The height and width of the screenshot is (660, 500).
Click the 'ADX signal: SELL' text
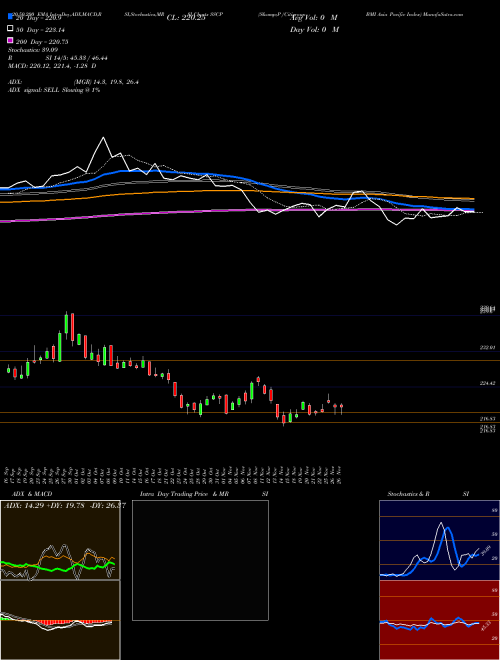pos(34,90)
